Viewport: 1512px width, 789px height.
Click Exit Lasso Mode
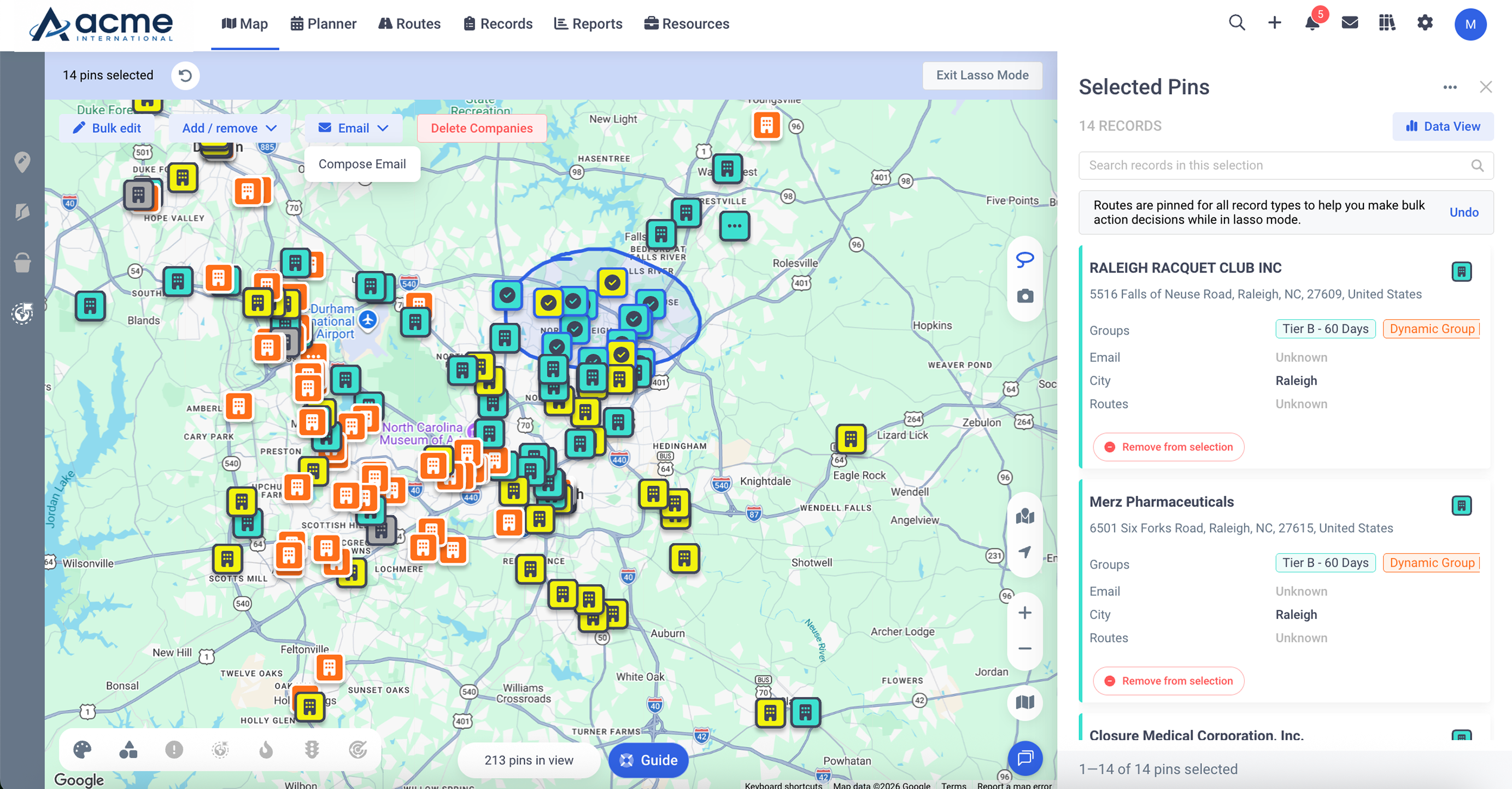click(982, 75)
